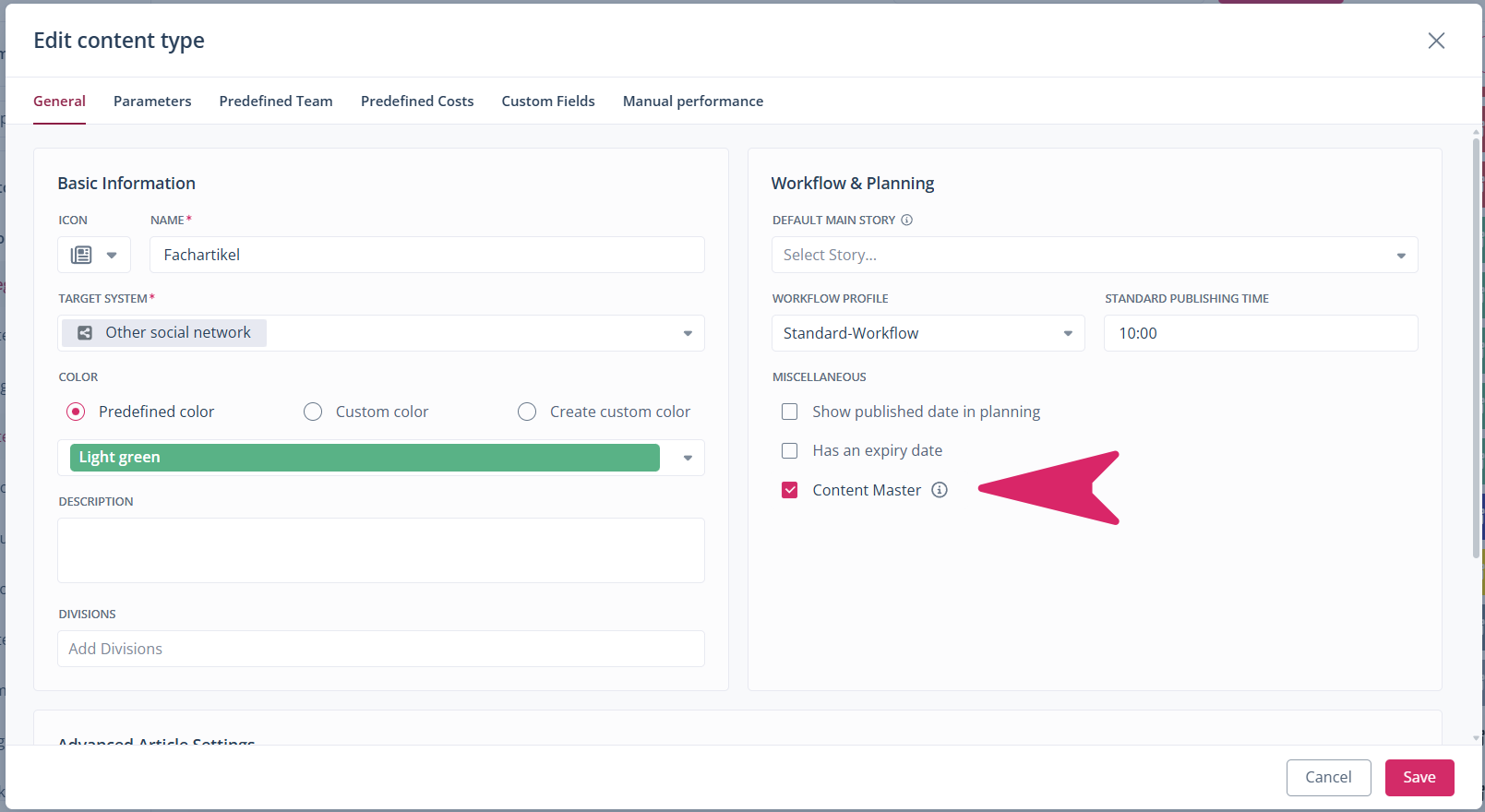Open the Target System dropdown arrow
This screenshot has height=812, width=1485.
pyautogui.click(x=687, y=333)
